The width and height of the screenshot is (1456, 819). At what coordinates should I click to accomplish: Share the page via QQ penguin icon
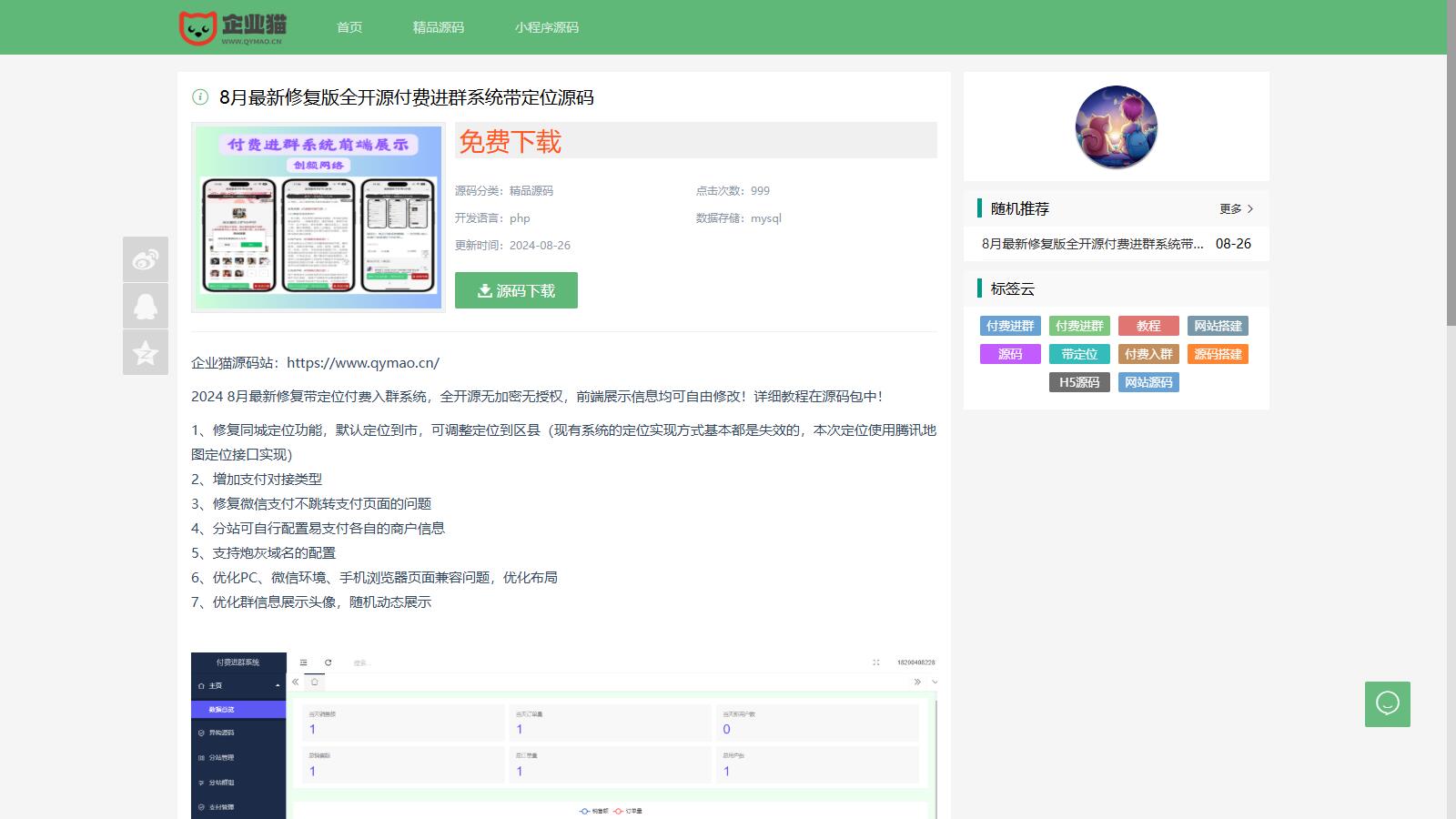146,306
